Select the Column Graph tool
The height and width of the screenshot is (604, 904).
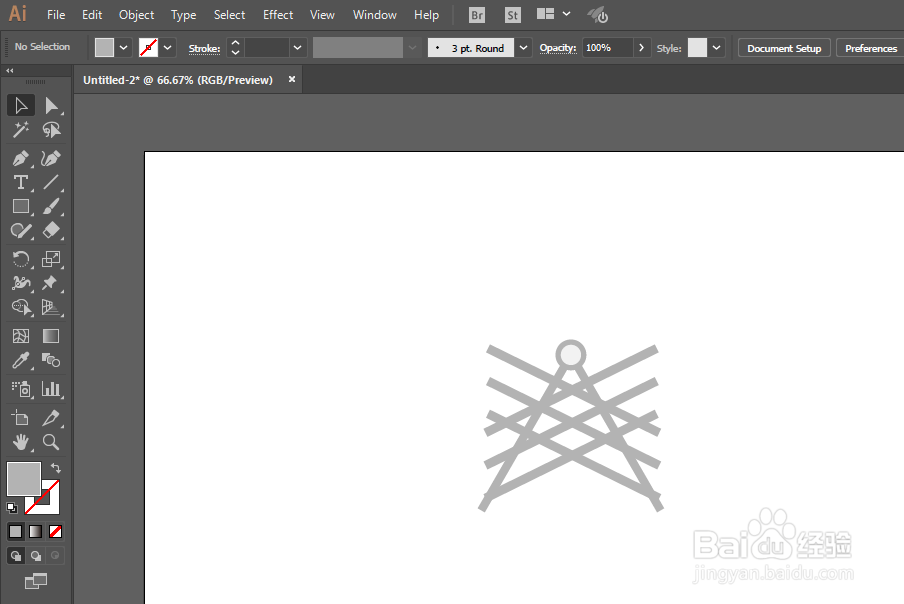[51, 389]
